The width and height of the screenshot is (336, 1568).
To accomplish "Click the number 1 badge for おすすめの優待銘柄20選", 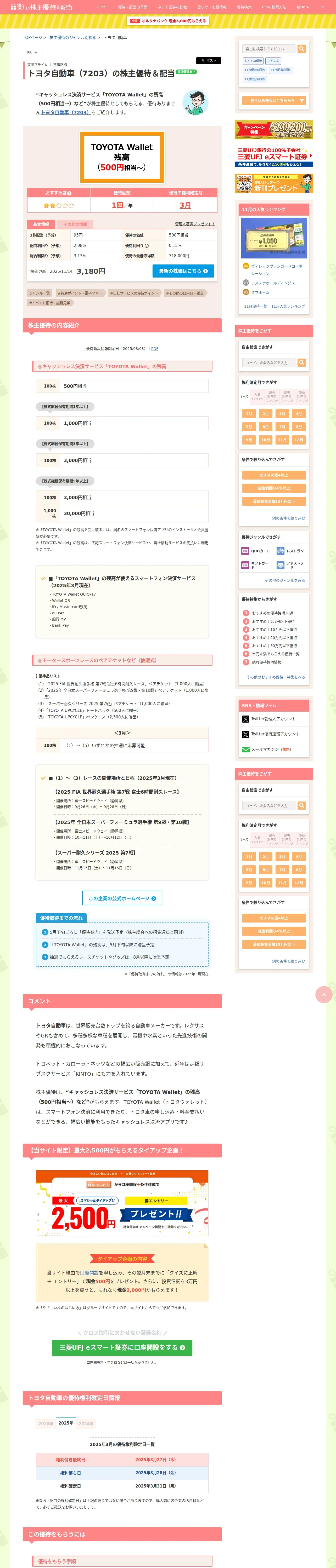I will (246, 613).
